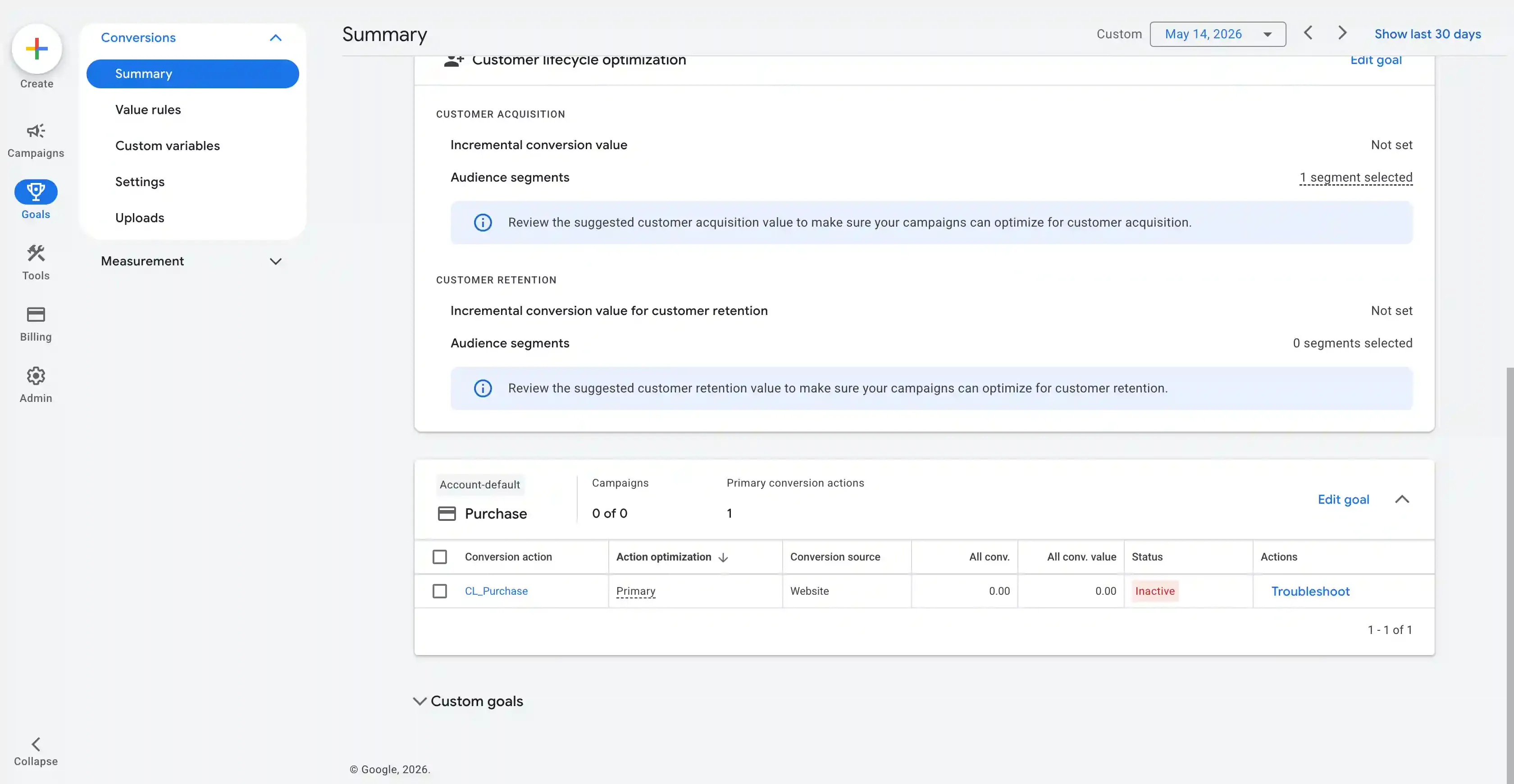Click Conversion action column header
The width and height of the screenshot is (1514, 784).
click(508, 557)
